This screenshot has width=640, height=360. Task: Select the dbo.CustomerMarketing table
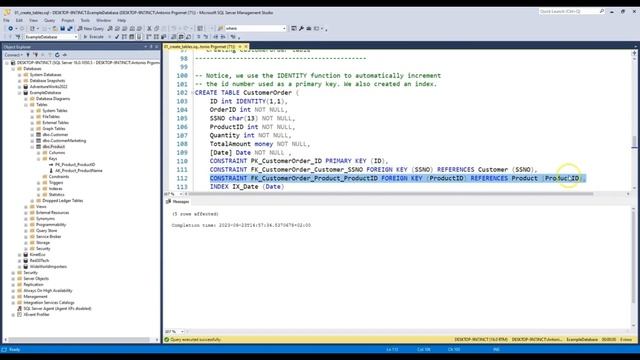coord(64,140)
